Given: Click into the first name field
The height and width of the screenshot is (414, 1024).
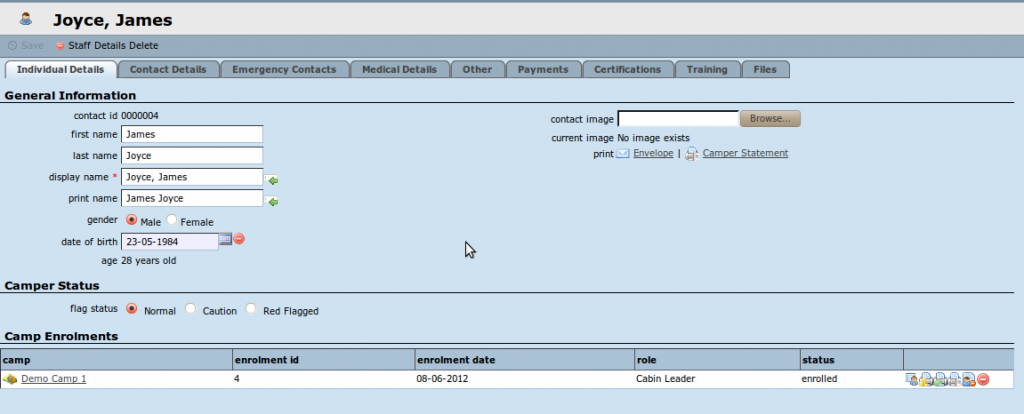Looking at the screenshot, I should (191, 134).
